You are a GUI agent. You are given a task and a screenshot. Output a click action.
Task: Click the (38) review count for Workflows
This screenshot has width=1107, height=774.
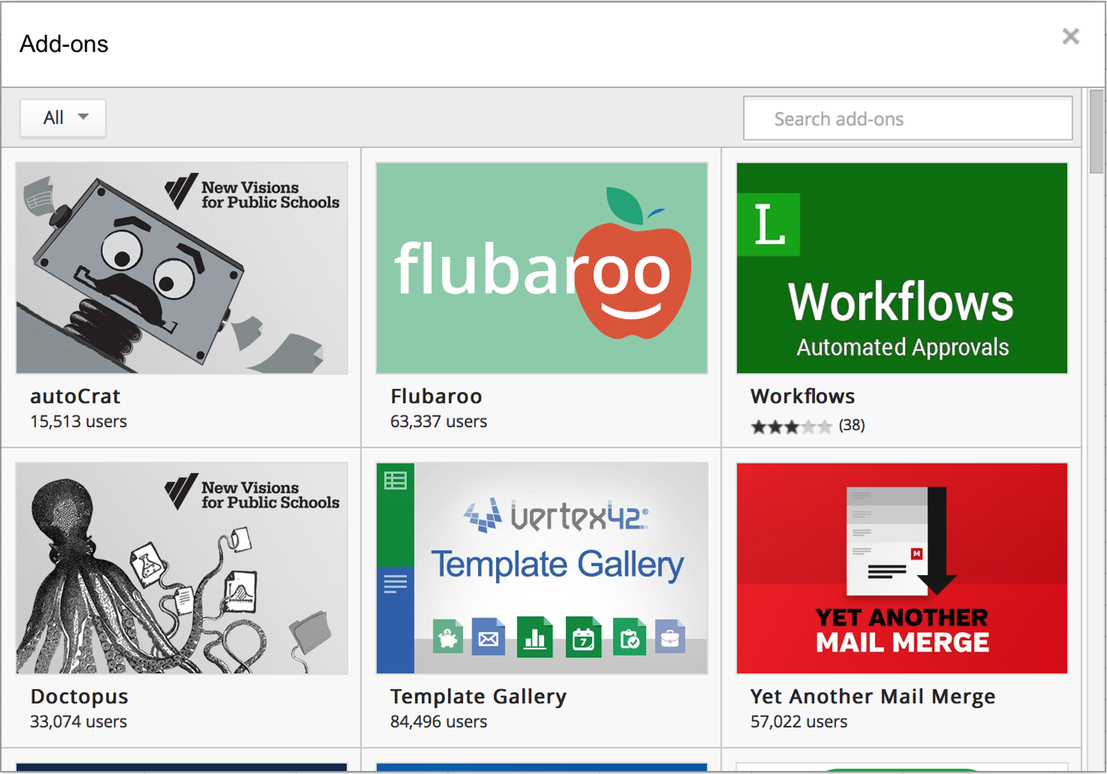point(851,425)
